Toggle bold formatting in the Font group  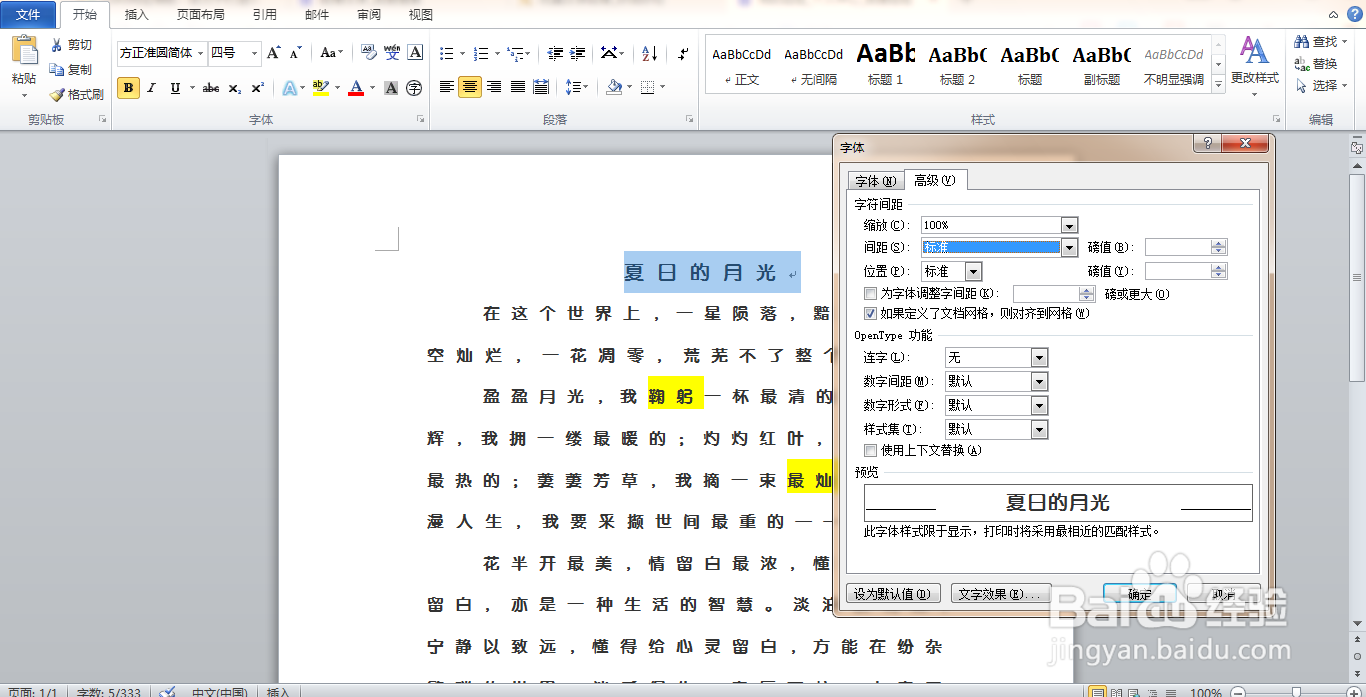[127, 88]
